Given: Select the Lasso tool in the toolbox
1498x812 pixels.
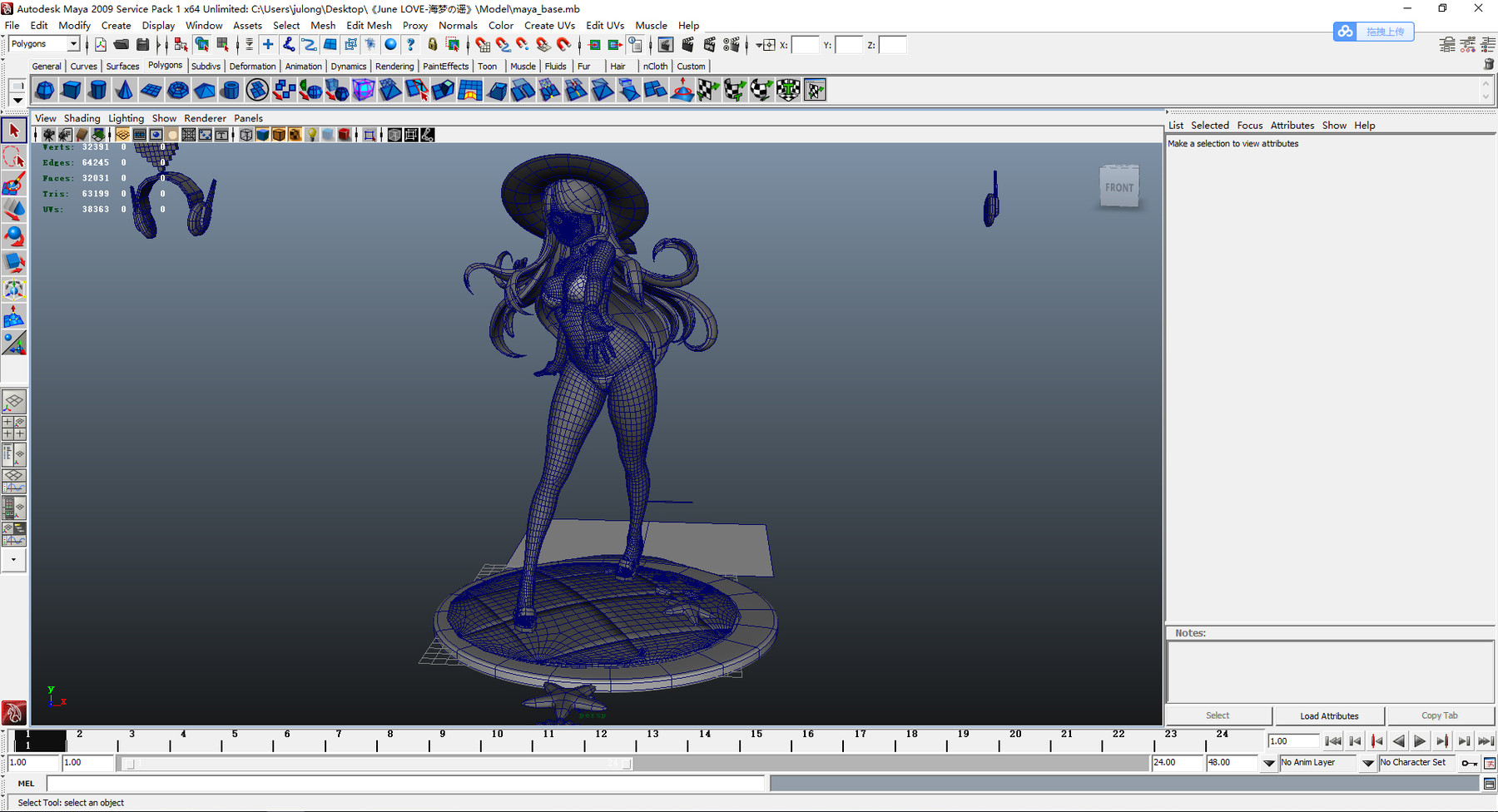Looking at the screenshot, I should 14,157.
